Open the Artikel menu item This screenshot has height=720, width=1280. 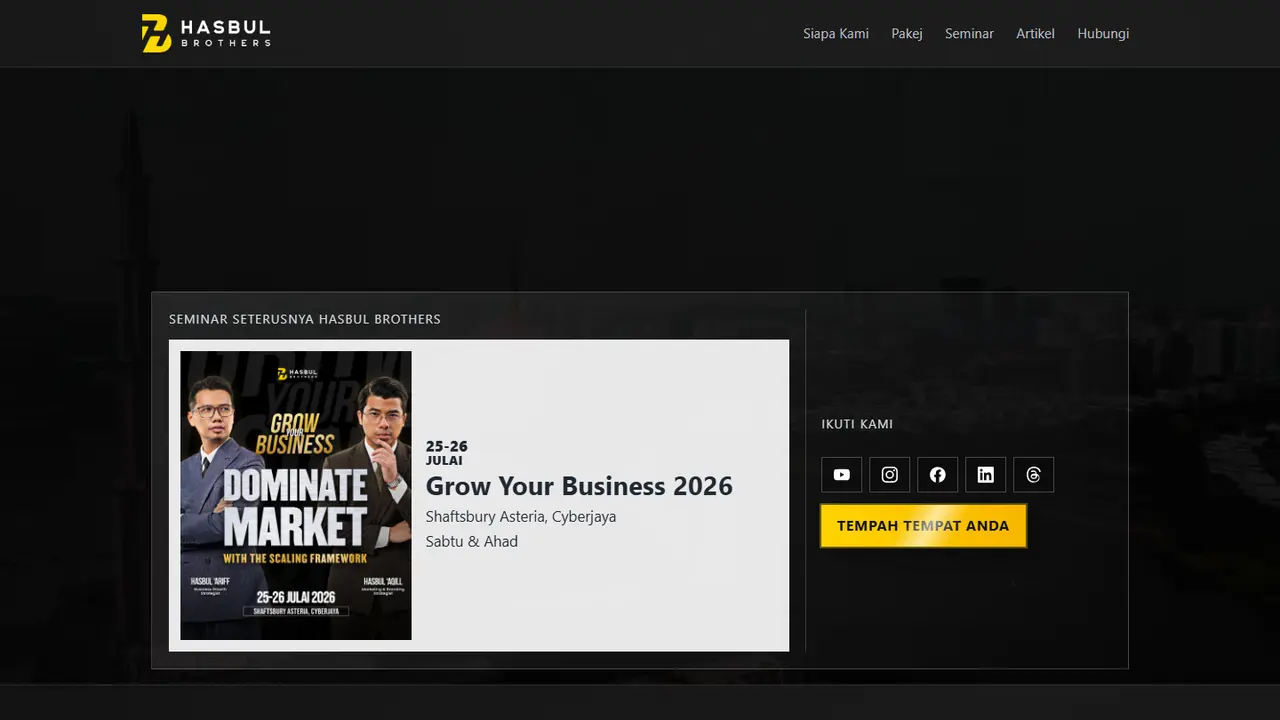pos(1035,34)
